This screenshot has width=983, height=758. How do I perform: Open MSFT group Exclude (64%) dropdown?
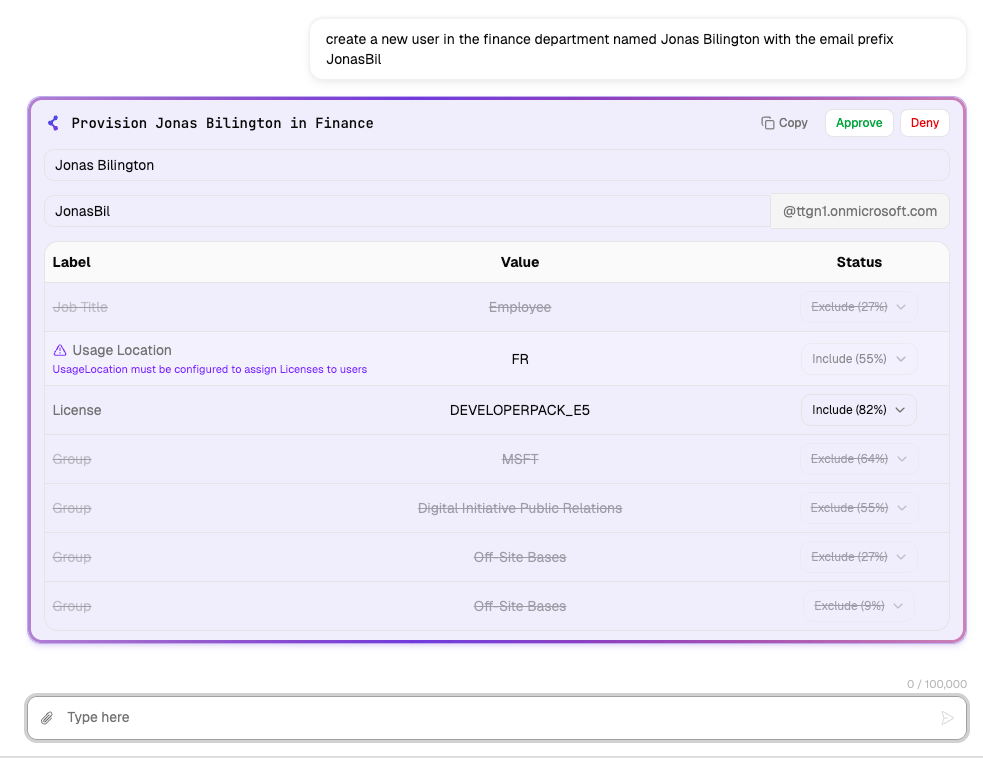click(x=858, y=459)
